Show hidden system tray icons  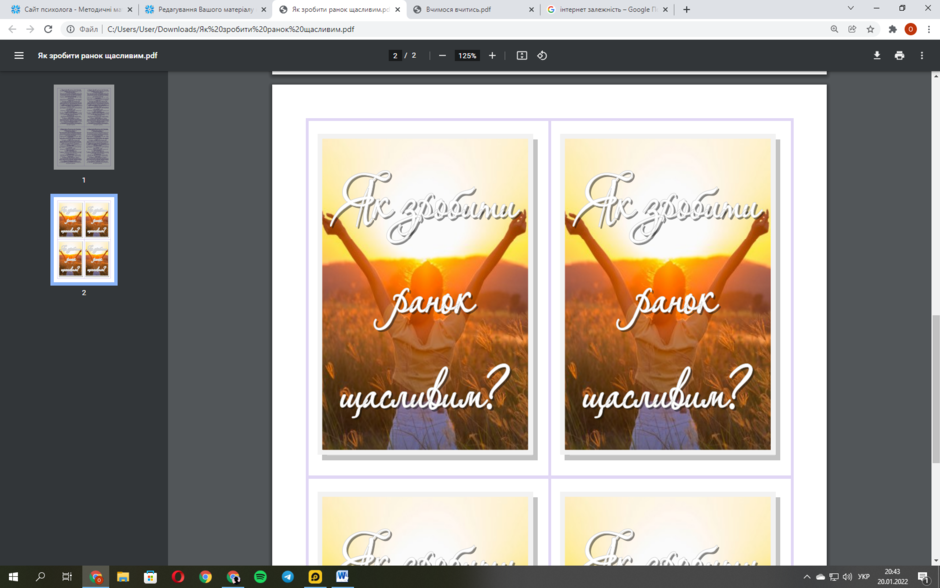pyautogui.click(x=807, y=577)
